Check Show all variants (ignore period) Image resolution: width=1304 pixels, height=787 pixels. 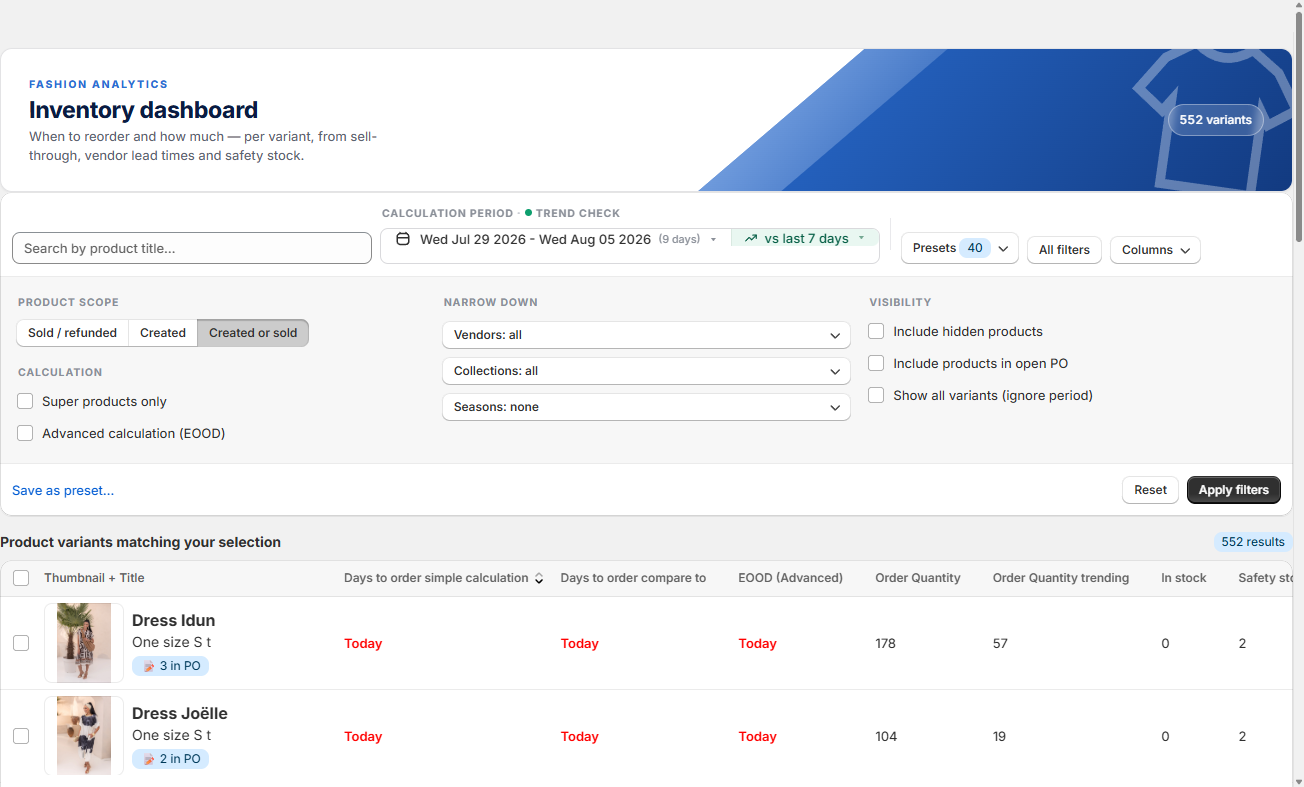(876, 395)
